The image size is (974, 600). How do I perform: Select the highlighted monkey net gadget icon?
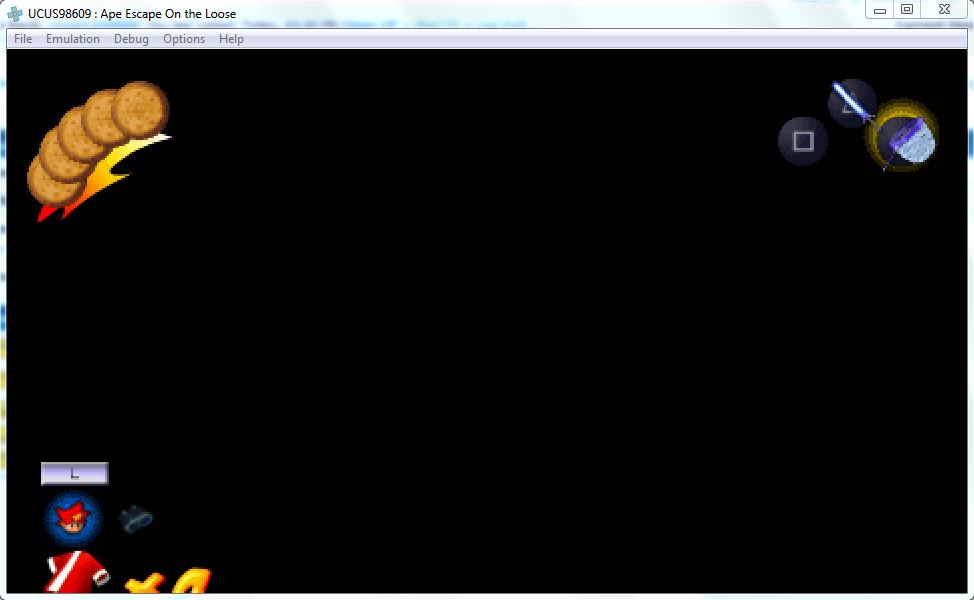(903, 136)
